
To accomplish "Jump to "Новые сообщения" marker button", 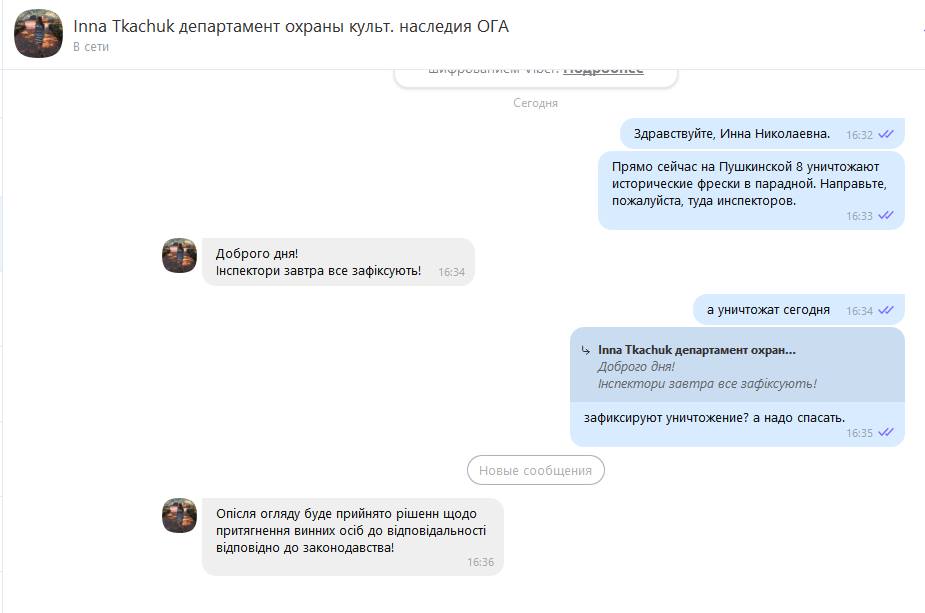I will [536, 470].
